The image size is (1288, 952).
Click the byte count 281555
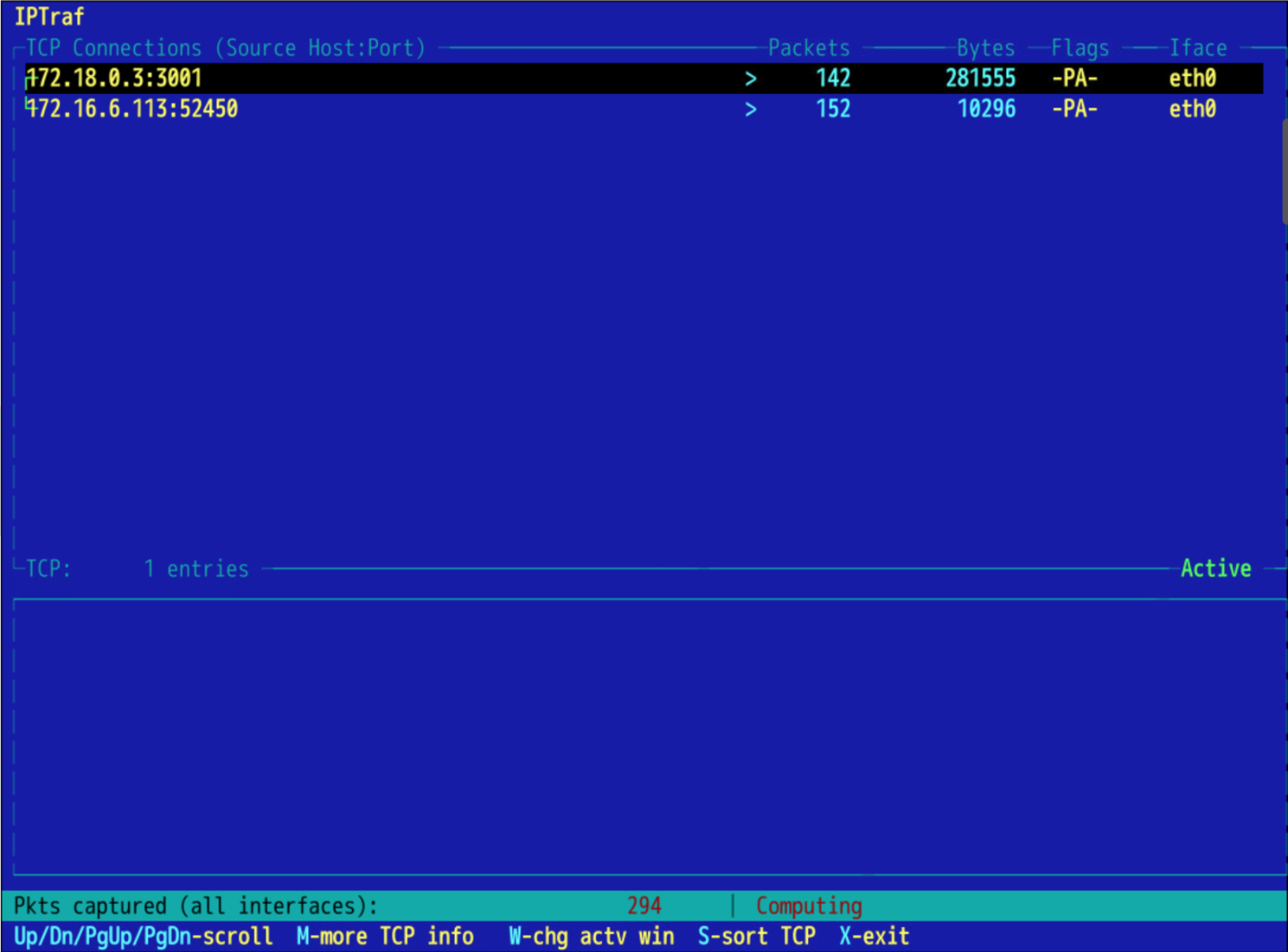click(x=981, y=79)
